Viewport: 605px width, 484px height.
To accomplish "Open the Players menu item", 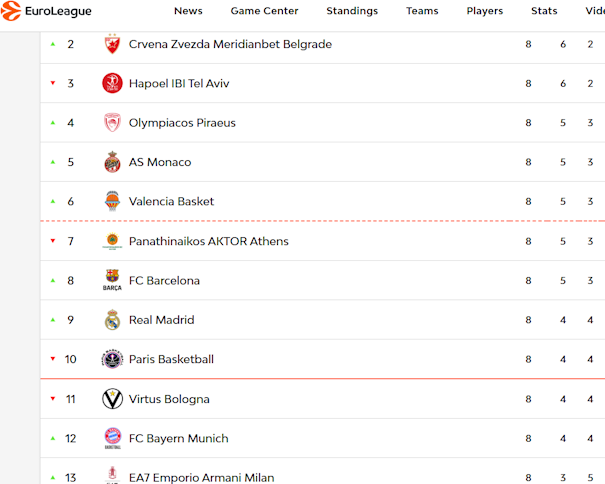I will tap(485, 11).
